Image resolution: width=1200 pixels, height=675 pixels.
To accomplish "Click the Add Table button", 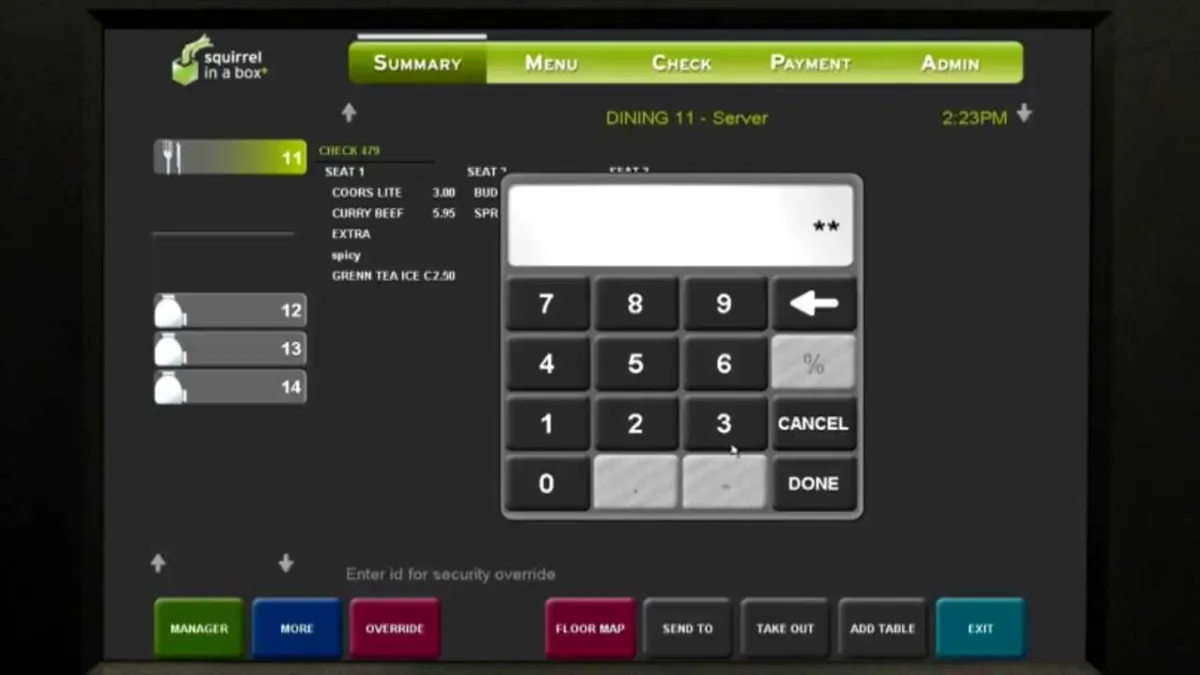I will [x=883, y=628].
